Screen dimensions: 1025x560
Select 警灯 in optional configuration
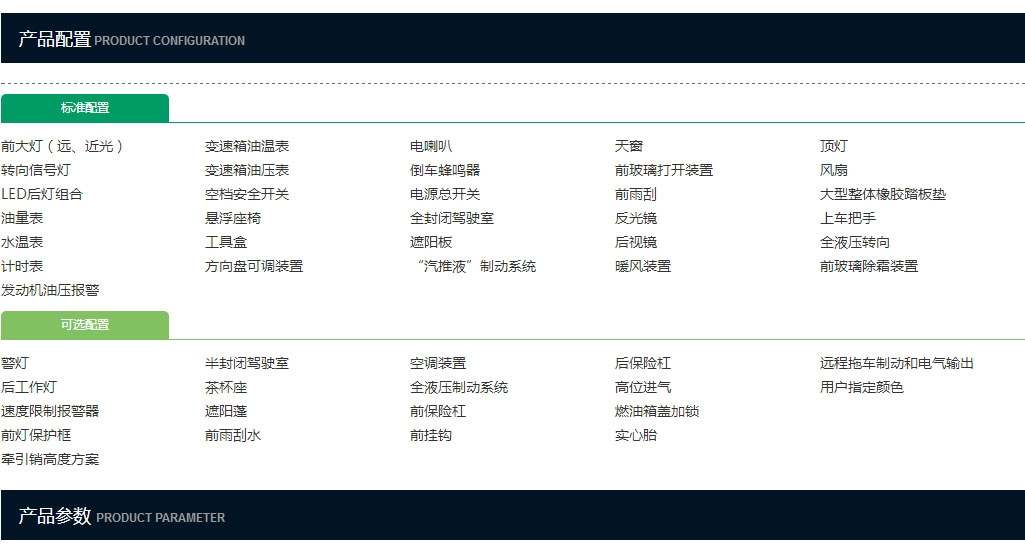tap(15, 363)
